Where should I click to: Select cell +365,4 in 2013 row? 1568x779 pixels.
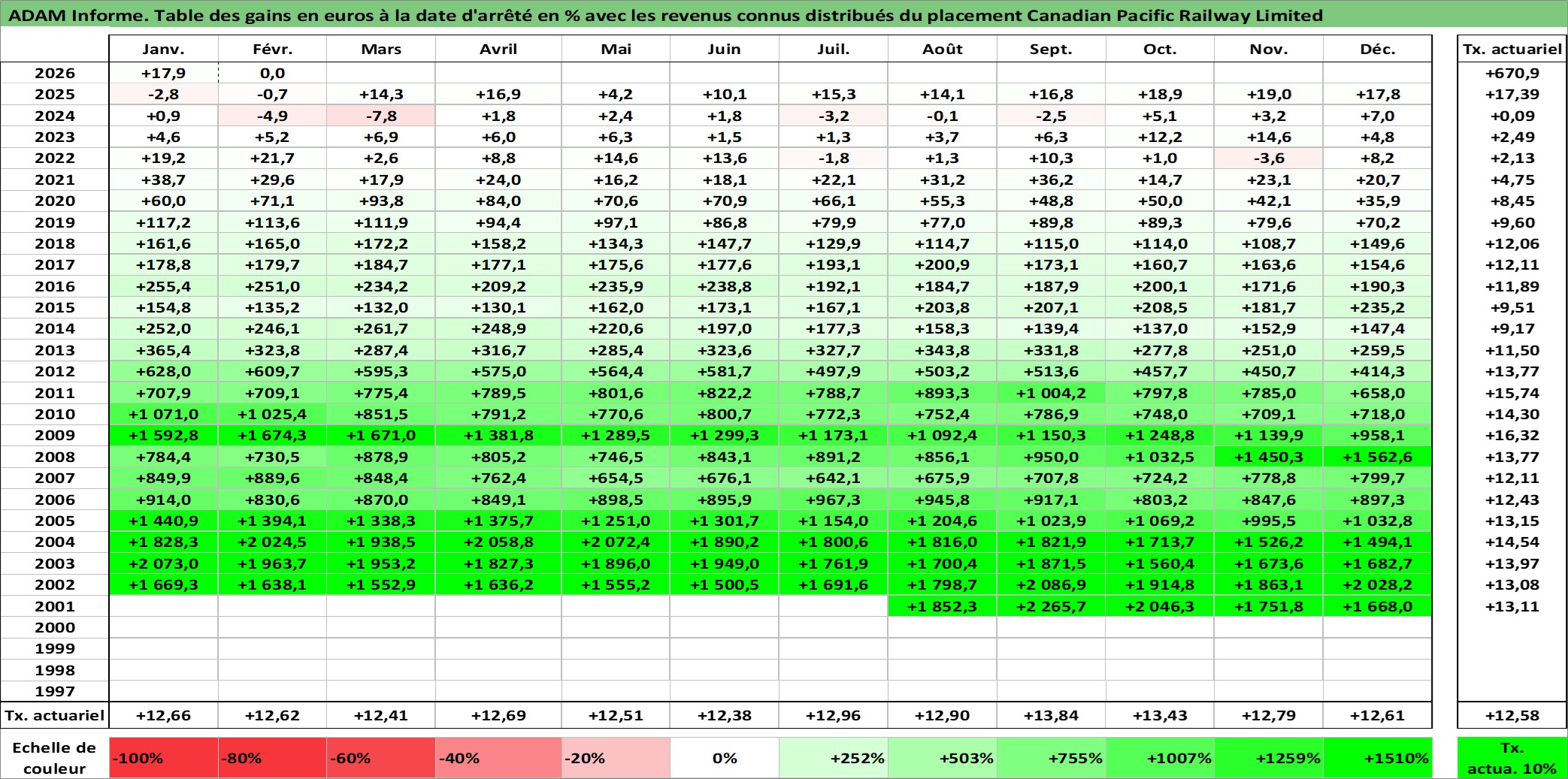click(164, 350)
